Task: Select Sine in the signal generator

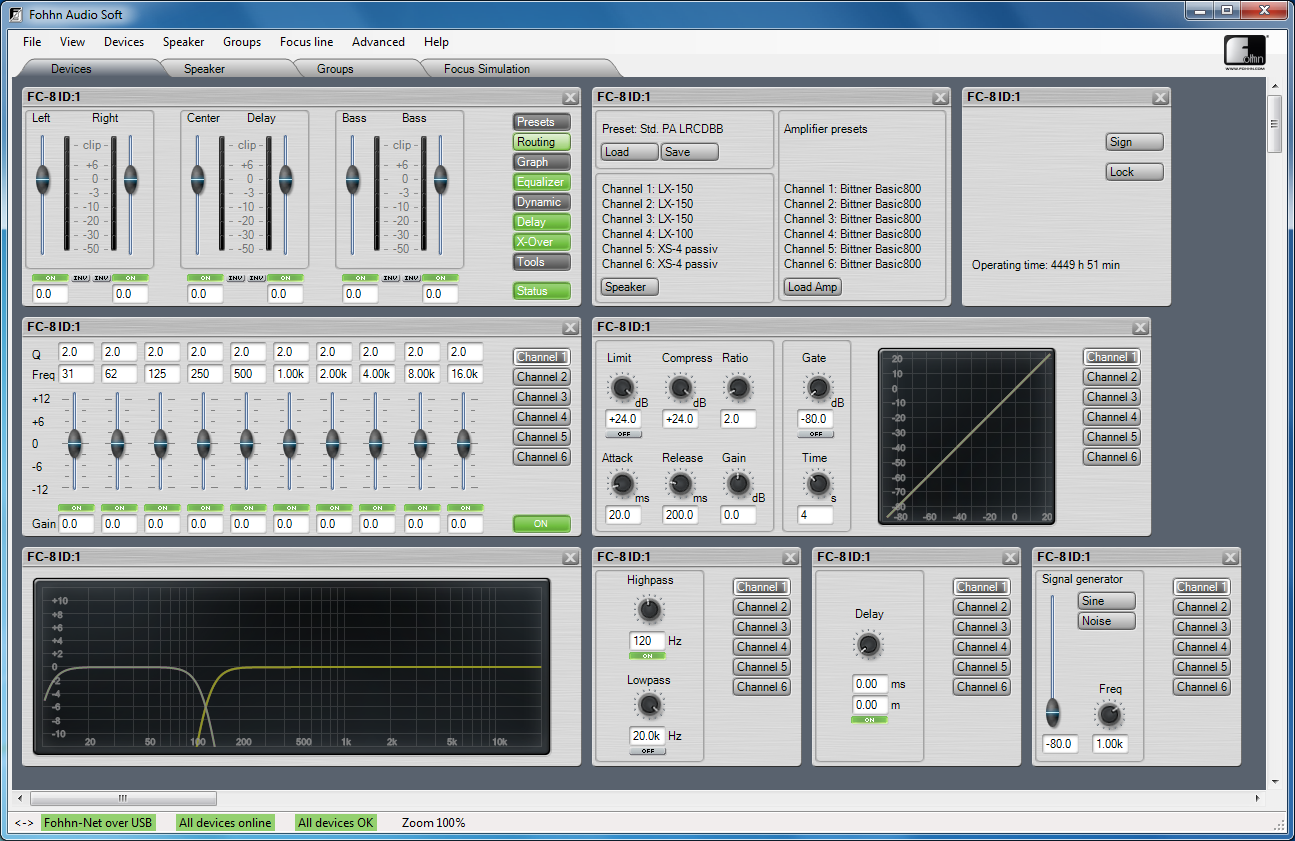Action: [x=1107, y=601]
